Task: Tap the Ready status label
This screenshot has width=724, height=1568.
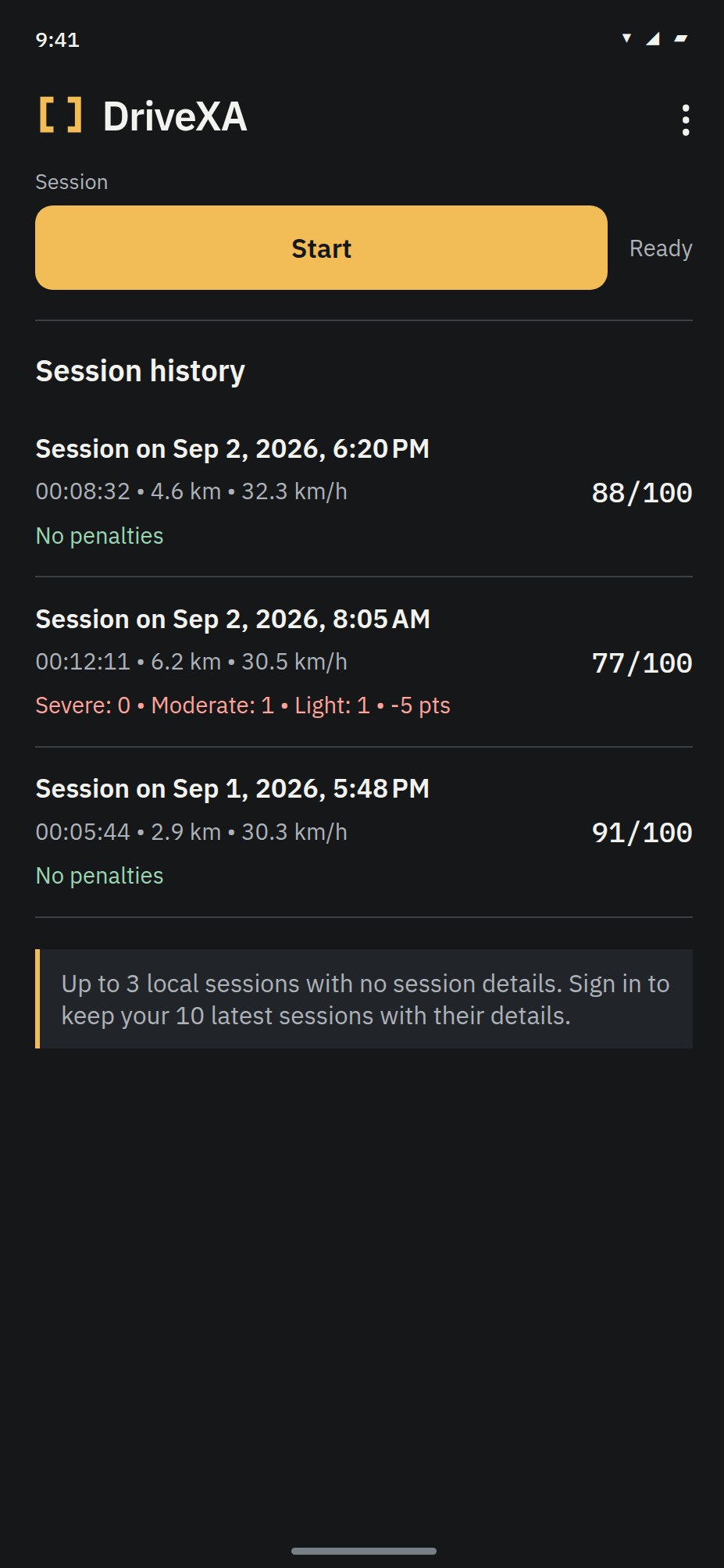Action: (x=661, y=248)
